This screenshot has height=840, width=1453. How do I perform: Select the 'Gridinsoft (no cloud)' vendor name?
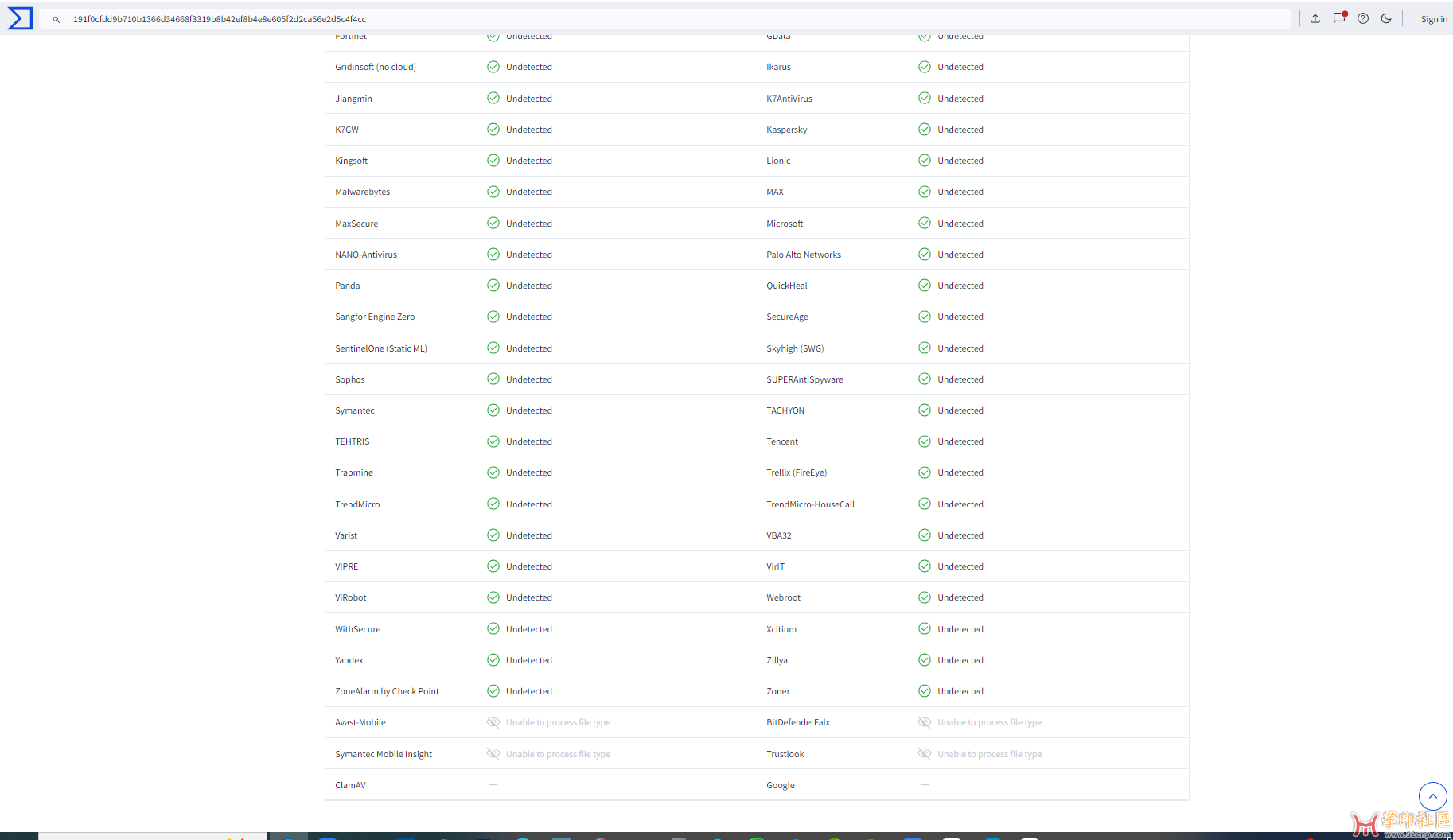click(x=376, y=67)
